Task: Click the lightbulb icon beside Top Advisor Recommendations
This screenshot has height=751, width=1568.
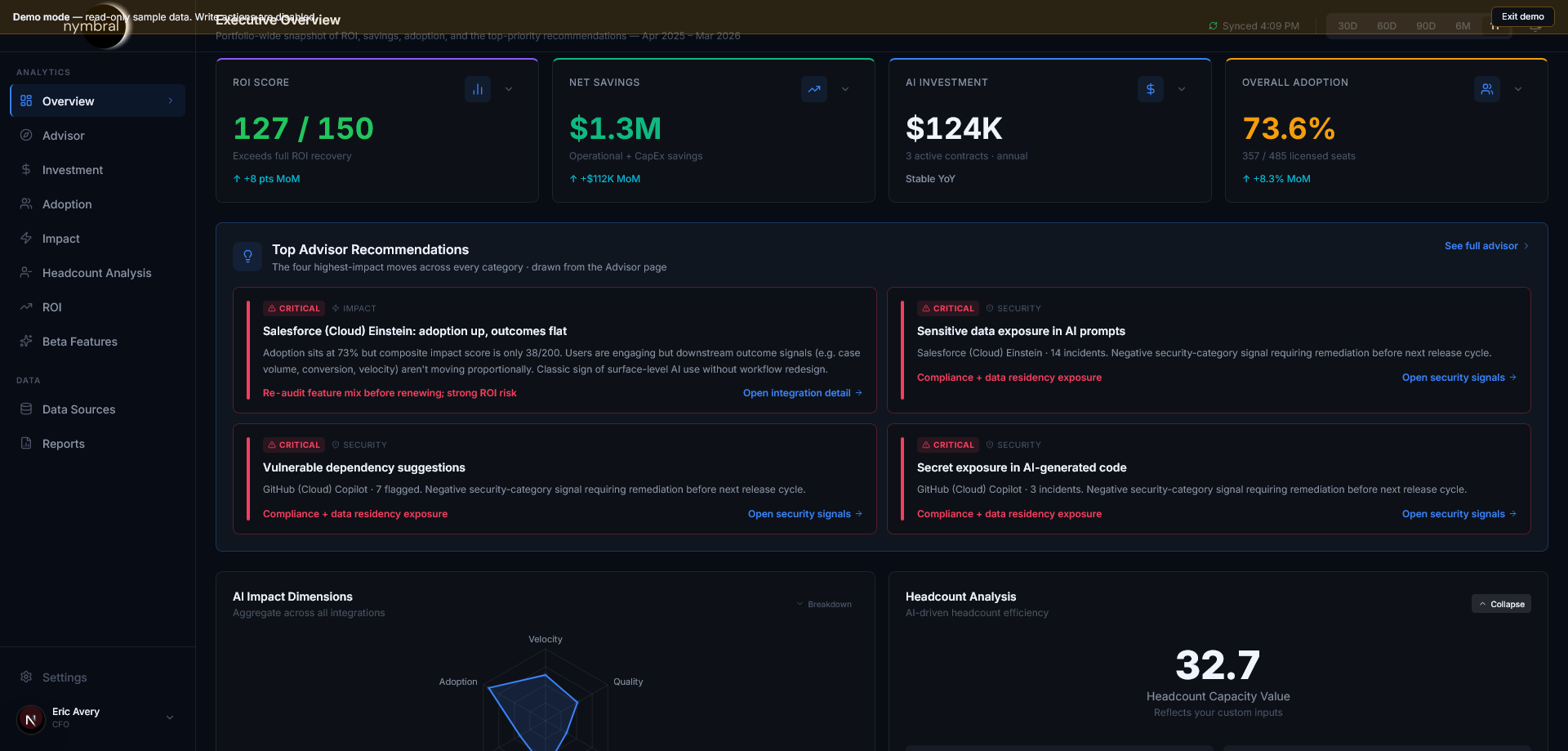Action: [247, 257]
